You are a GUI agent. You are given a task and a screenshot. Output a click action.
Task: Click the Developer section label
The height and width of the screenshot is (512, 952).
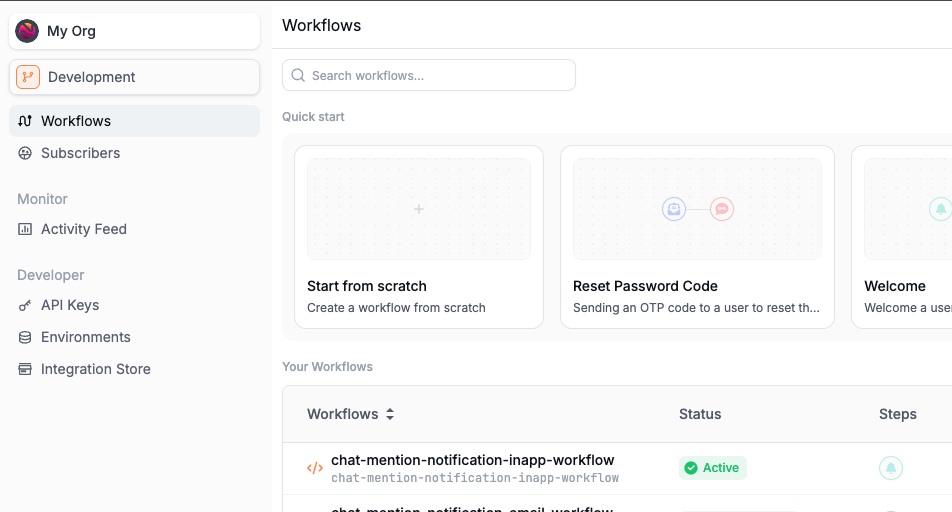(51, 275)
